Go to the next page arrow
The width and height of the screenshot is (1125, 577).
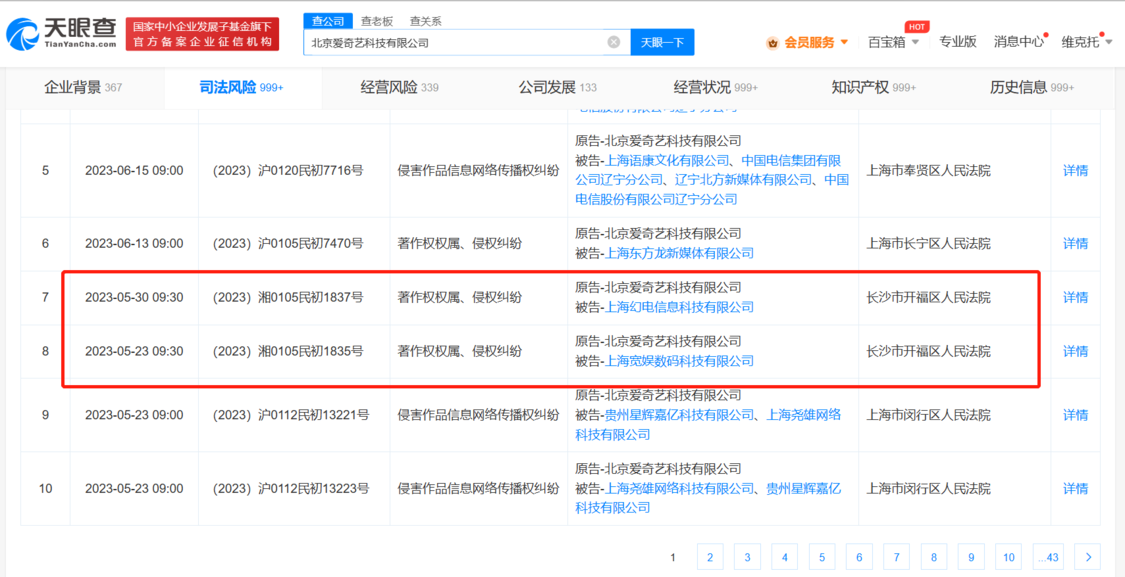1088,556
